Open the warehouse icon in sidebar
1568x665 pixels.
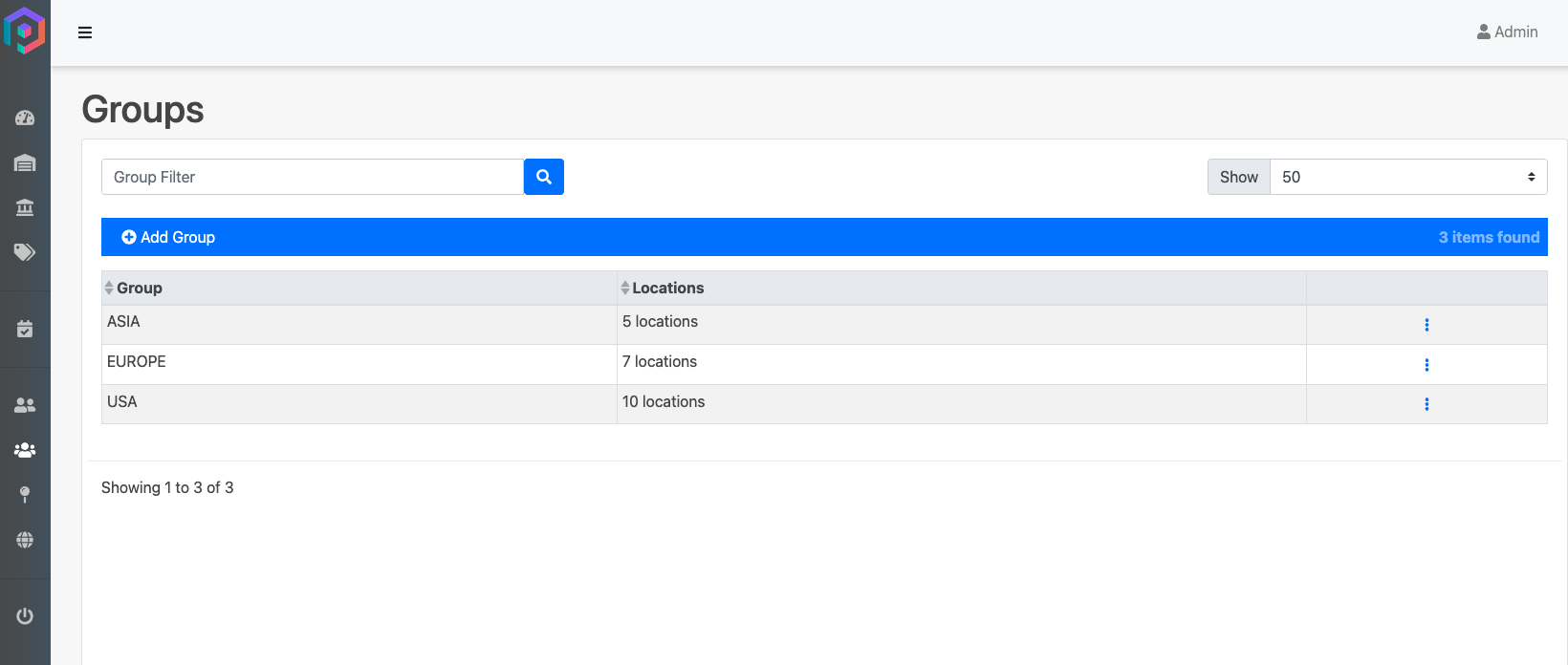tap(25, 163)
